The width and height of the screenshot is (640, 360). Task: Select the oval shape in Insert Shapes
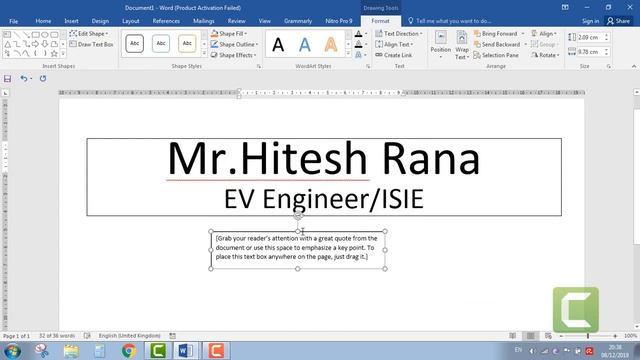point(45,35)
